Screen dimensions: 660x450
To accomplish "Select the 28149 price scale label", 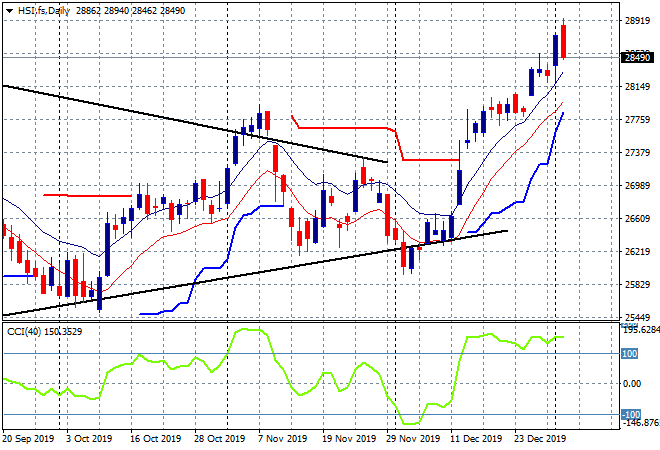I will (637, 87).
